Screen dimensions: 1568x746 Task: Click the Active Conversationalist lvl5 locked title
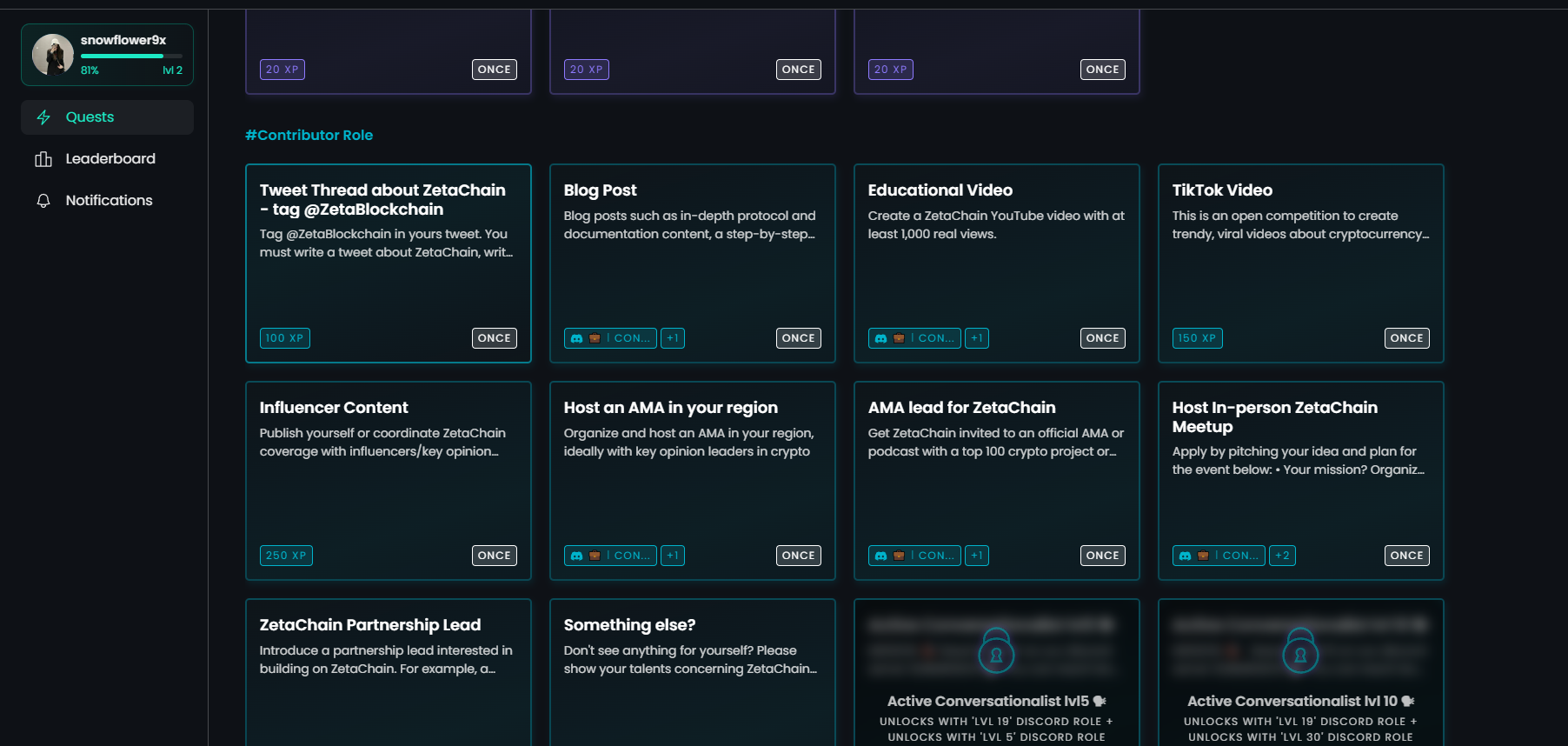(x=996, y=701)
